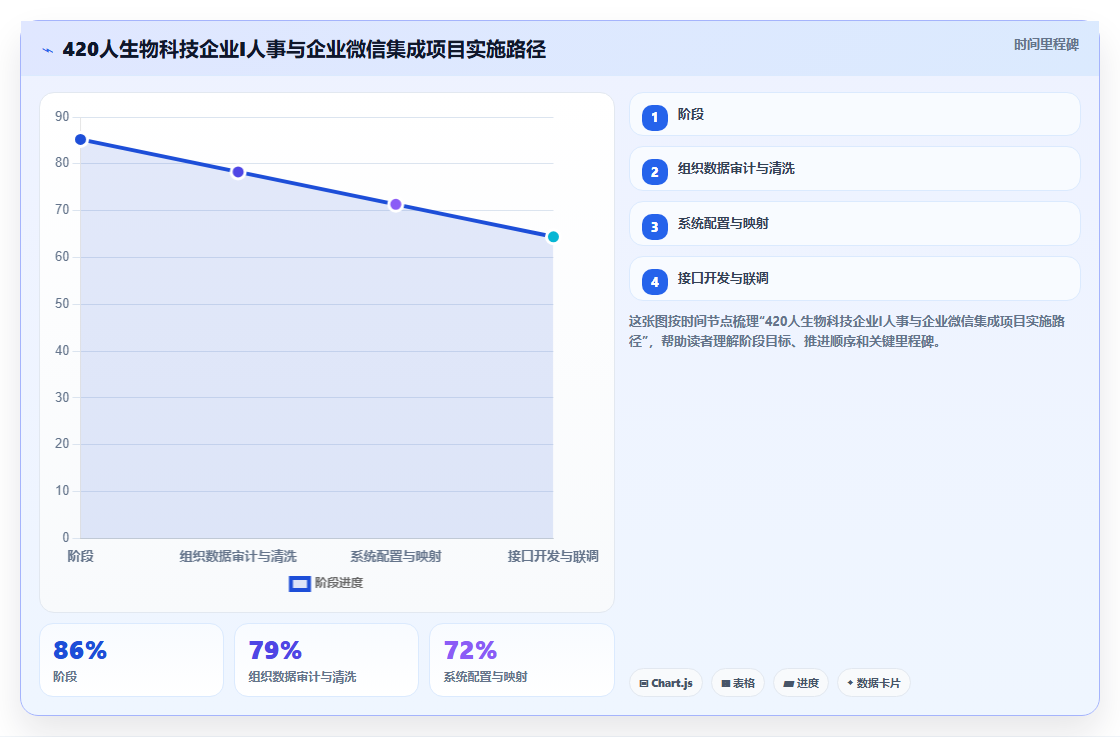Open the 阶段 milestone row
Viewport: 1120px width, 737px height.
click(x=854, y=114)
